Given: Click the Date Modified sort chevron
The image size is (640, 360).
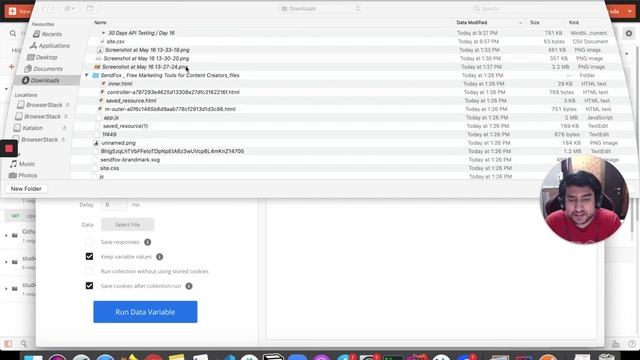Looking at the screenshot, I should pos(520,23).
